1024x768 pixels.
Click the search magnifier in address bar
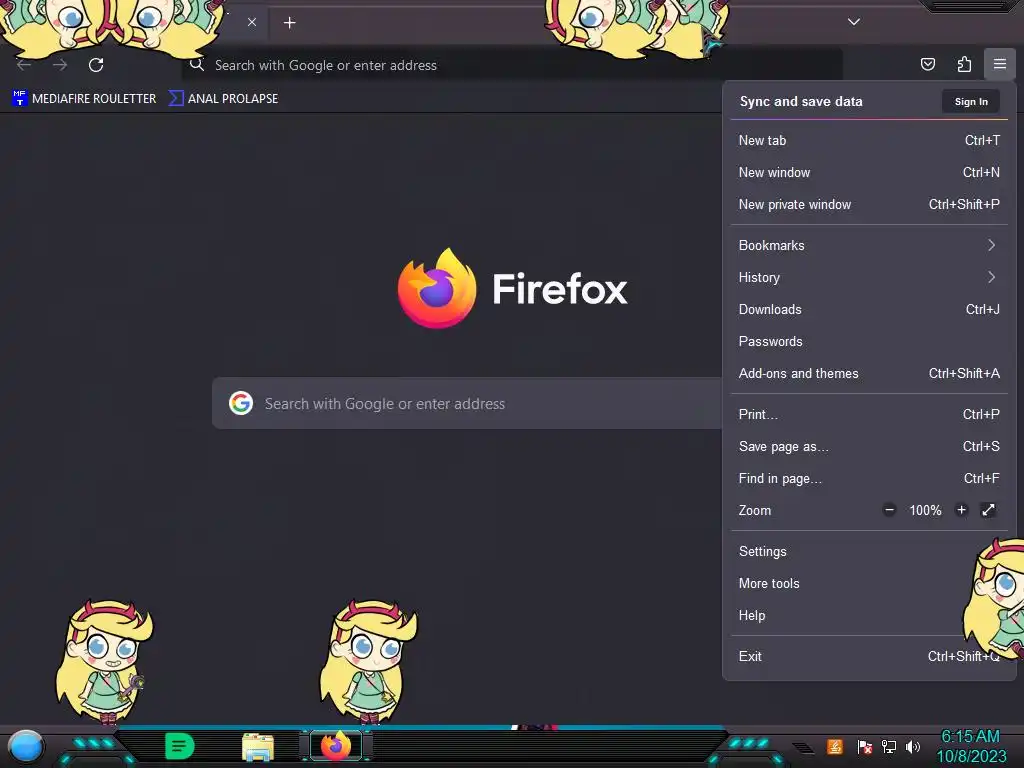tap(197, 65)
